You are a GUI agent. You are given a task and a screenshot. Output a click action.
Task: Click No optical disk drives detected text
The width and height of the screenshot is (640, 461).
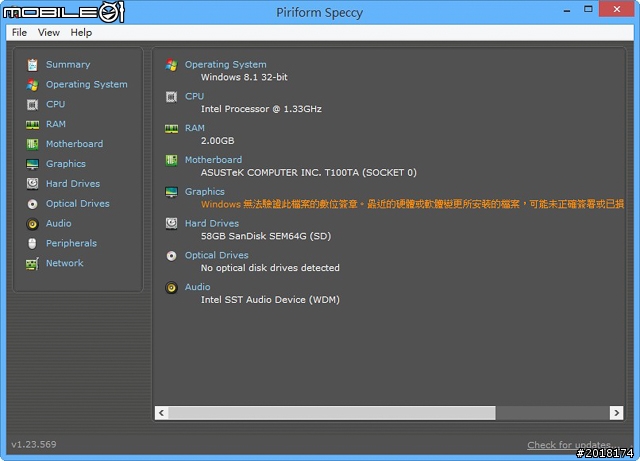pyautogui.click(x=270, y=268)
